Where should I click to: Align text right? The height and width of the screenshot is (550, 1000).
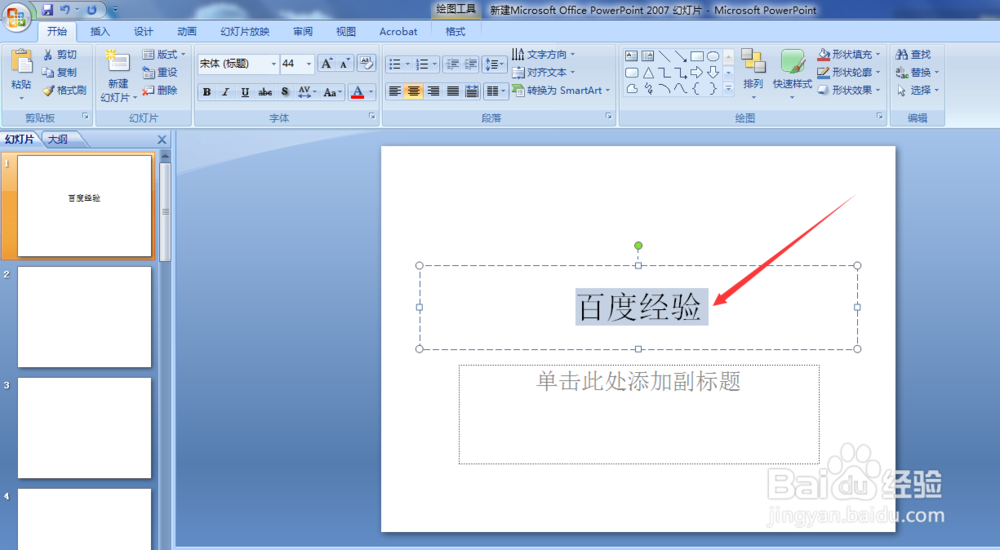tap(433, 91)
